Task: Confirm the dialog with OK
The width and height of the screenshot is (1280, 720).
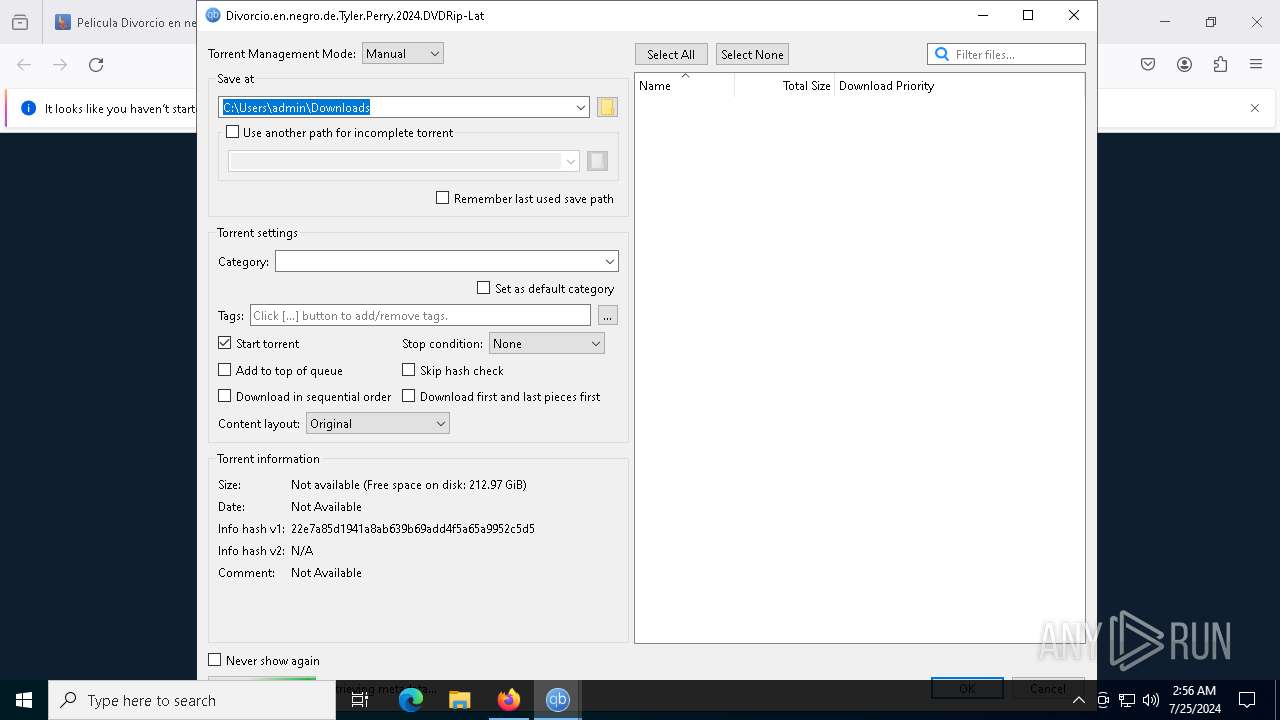Action: coord(967,687)
